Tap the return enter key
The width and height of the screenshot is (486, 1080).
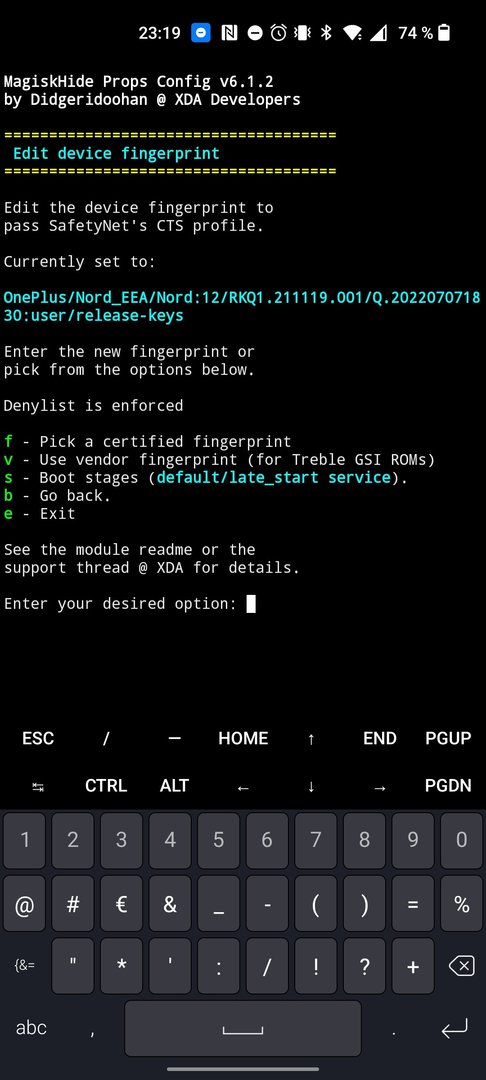point(454,1028)
